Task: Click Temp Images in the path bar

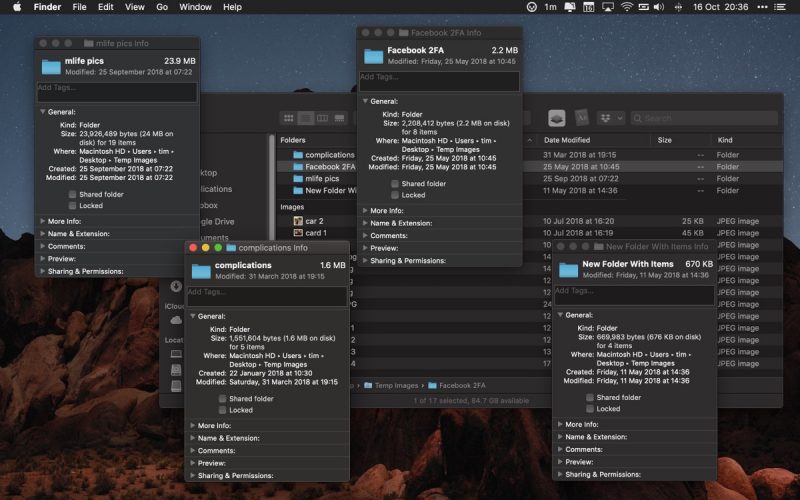Action: tap(396, 386)
